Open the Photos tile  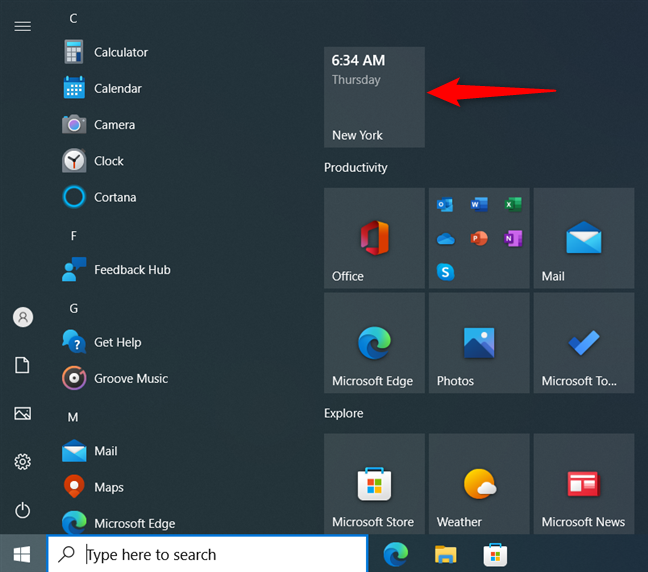[479, 343]
